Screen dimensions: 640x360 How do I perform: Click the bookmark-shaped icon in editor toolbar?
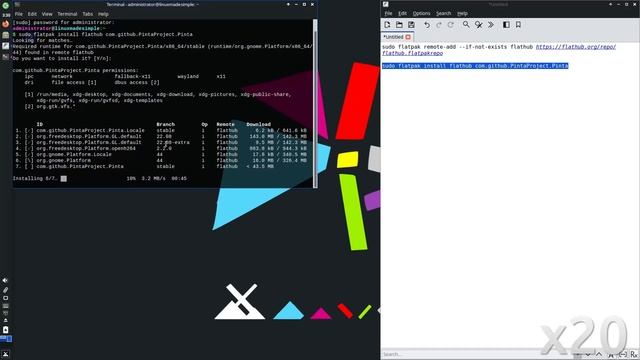click(x=518, y=25)
